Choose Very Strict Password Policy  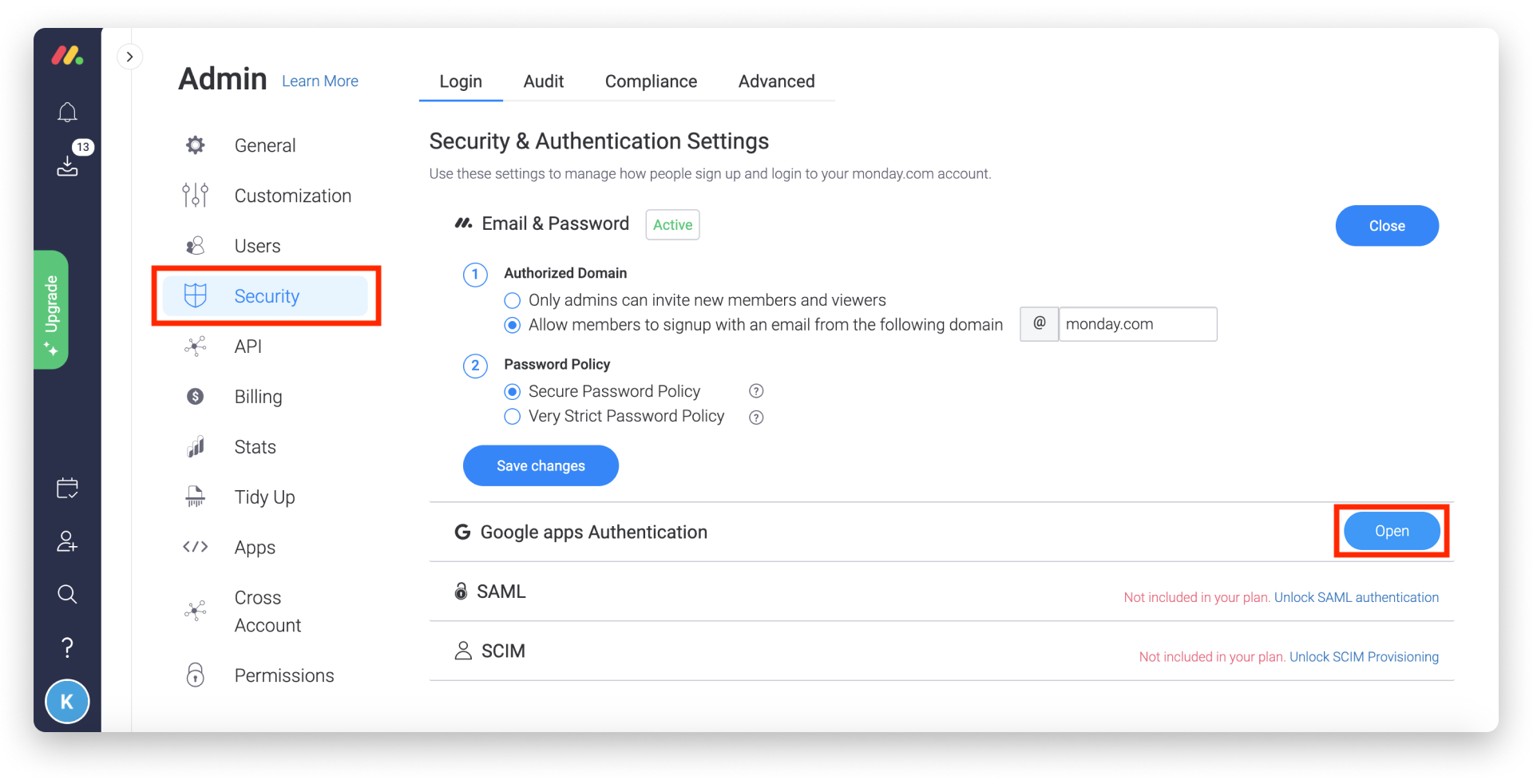(513, 416)
